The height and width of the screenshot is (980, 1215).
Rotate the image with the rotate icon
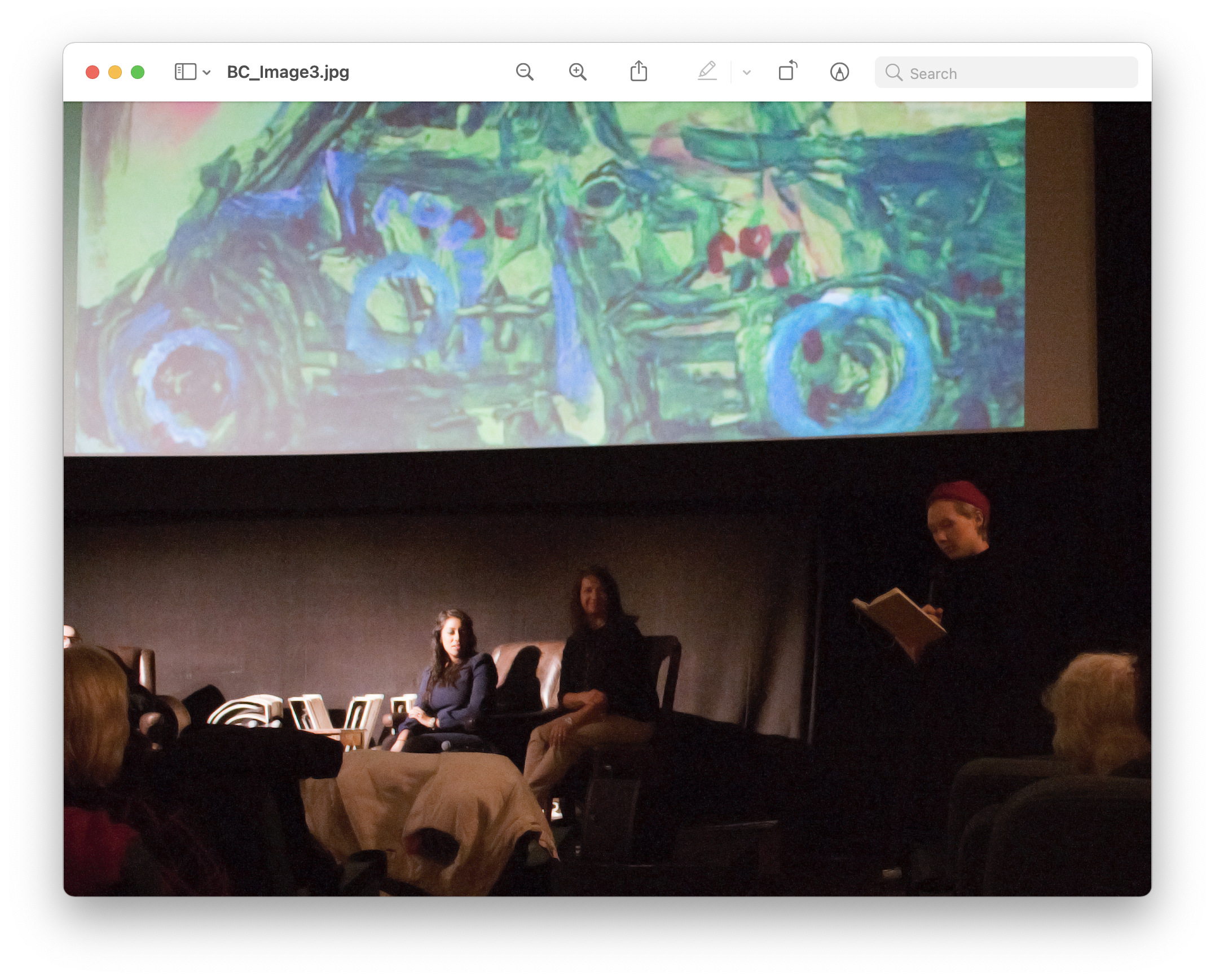(787, 72)
